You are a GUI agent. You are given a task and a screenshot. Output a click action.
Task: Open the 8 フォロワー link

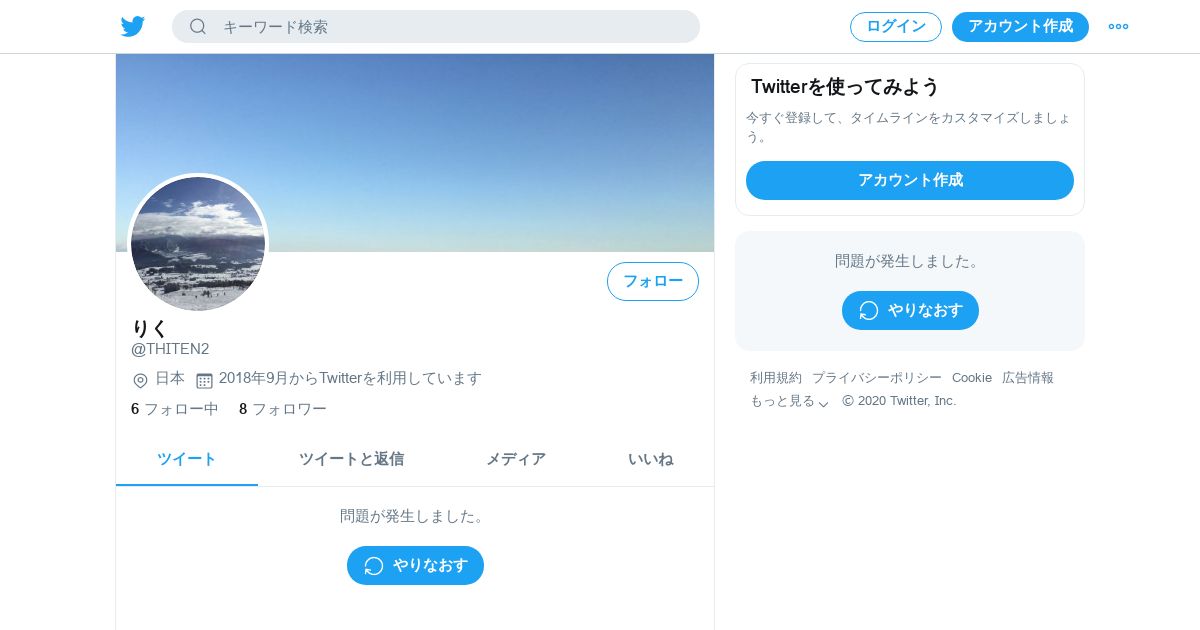[283, 409]
